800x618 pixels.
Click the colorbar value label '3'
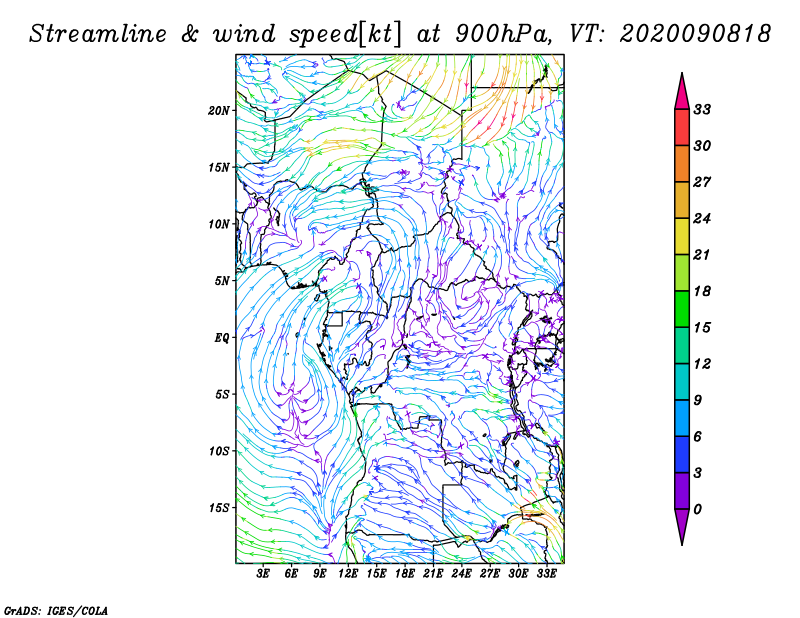pos(698,473)
